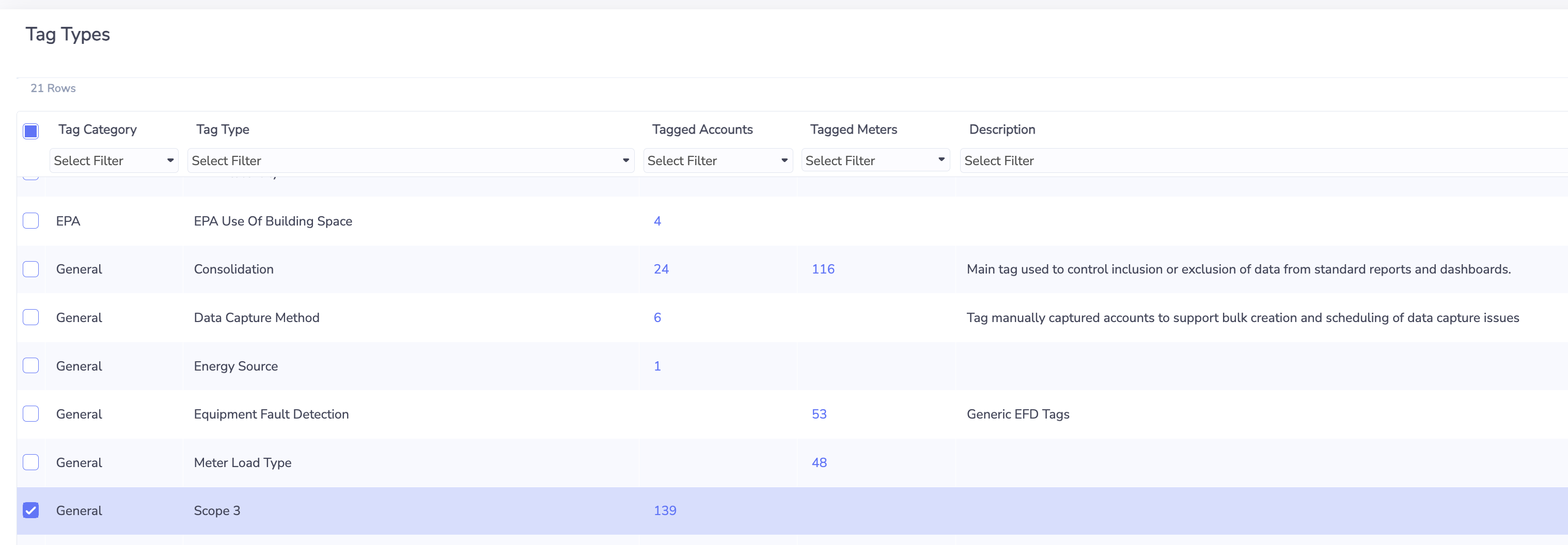Open Data Capture Method's 6 accounts link

[657, 317]
